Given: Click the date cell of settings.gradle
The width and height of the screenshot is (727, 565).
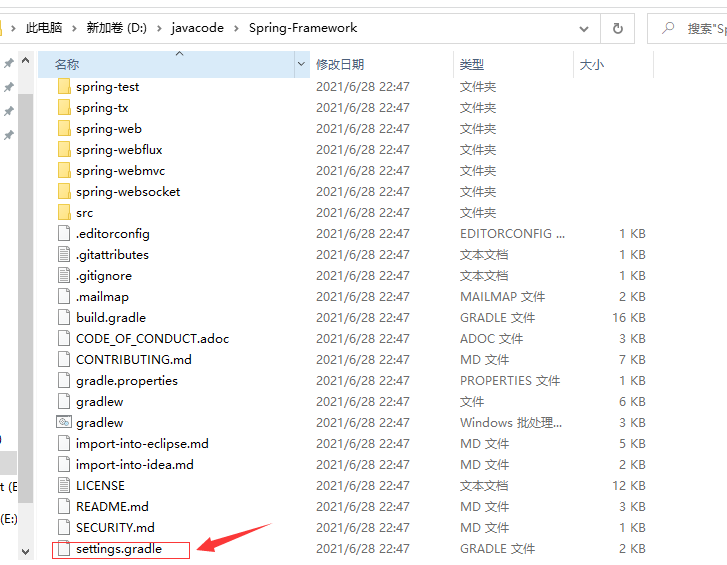Looking at the screenshot, I should [363, 549].
